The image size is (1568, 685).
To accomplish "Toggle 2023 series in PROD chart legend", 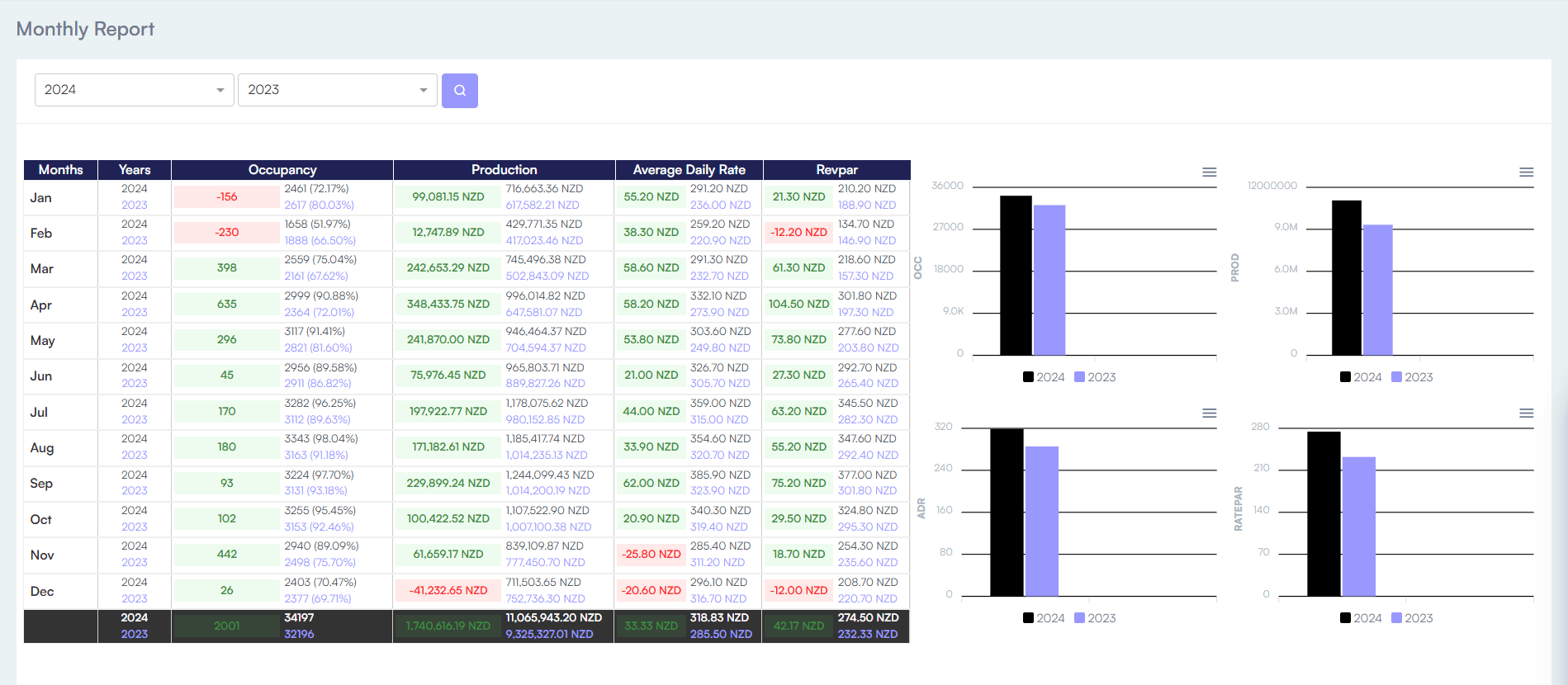I will pos(1412,377).
